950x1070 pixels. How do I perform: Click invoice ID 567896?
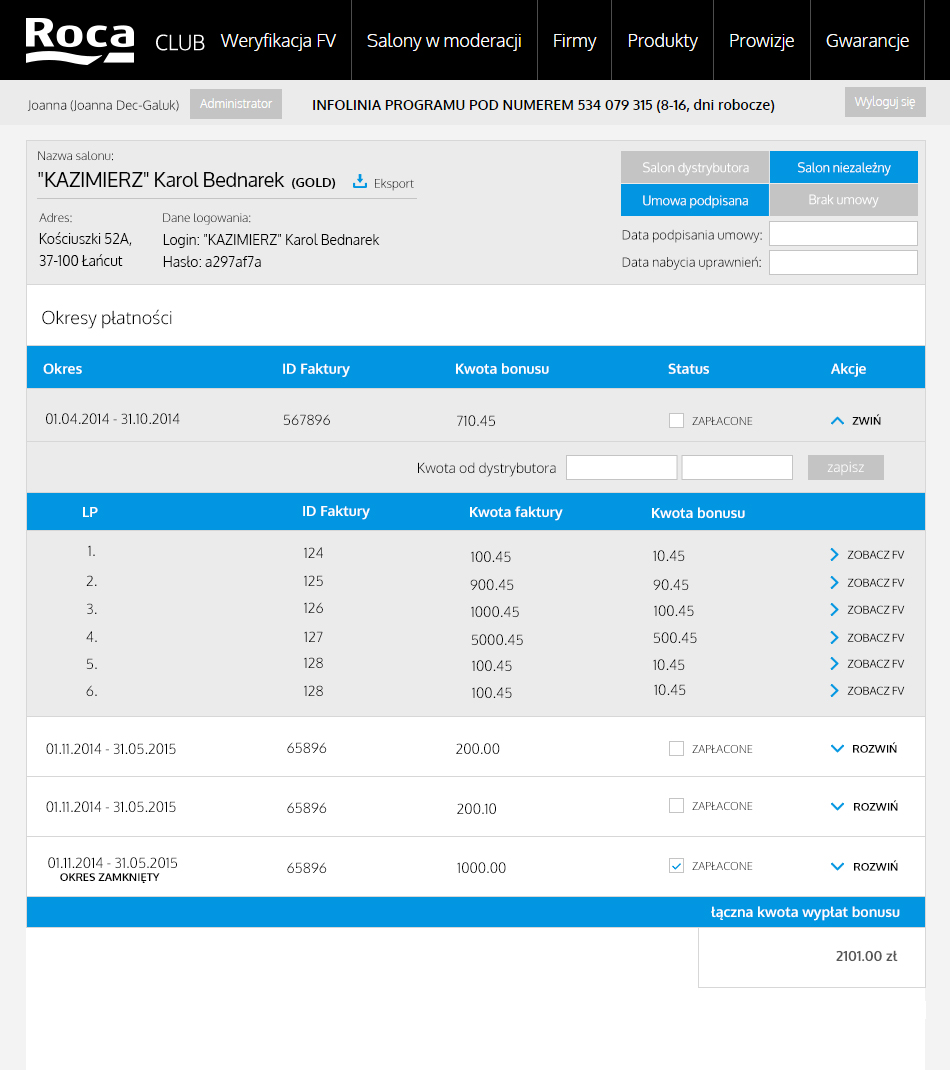(306, 420)
